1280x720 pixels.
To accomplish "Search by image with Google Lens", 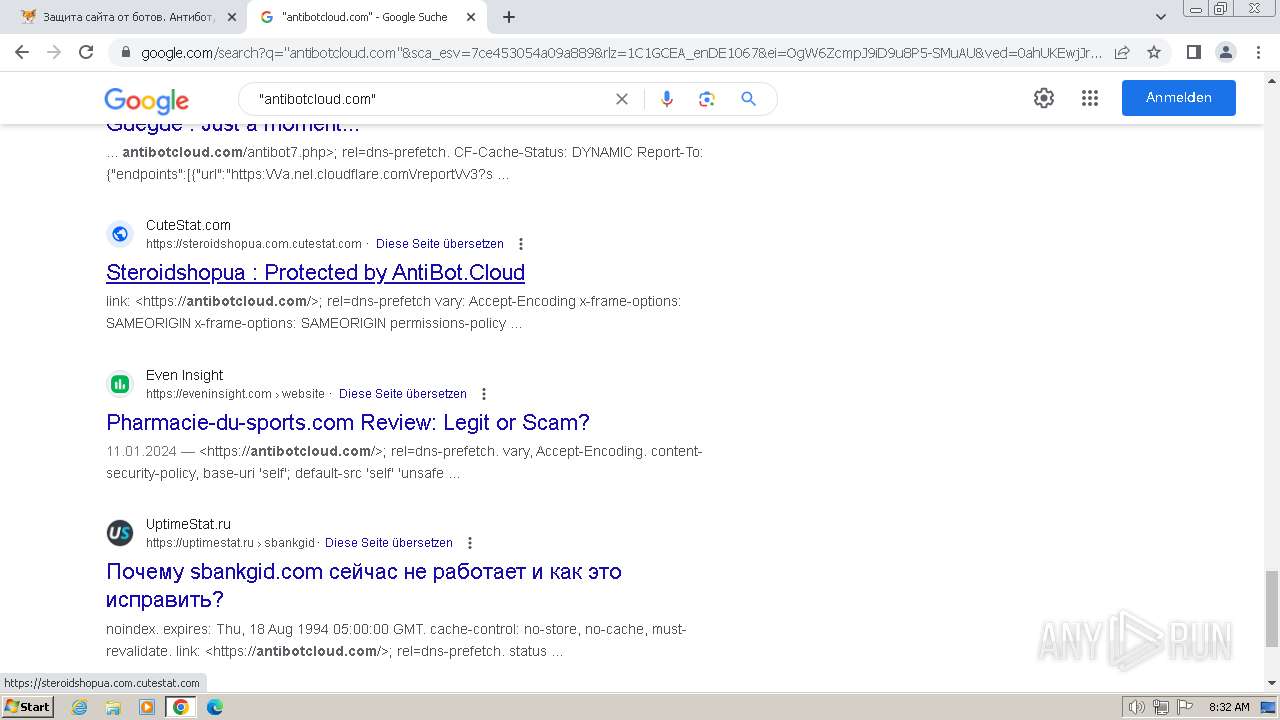I will pyautogui.click(x=707, y=99).
